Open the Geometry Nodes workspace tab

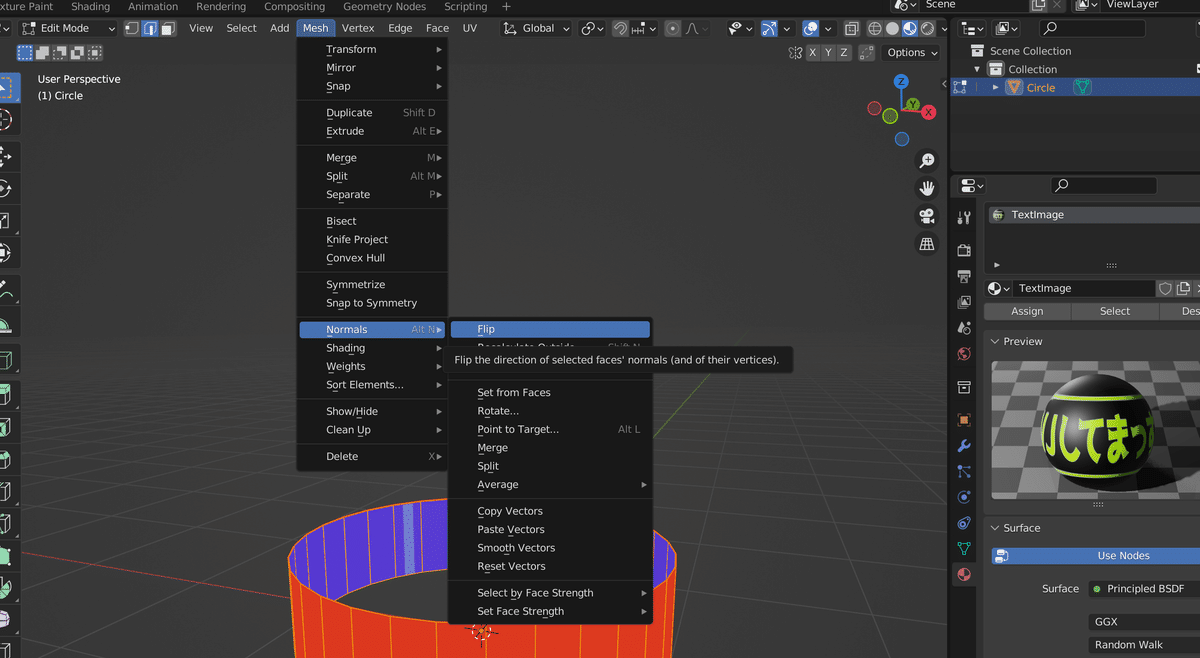pos(384,6)
